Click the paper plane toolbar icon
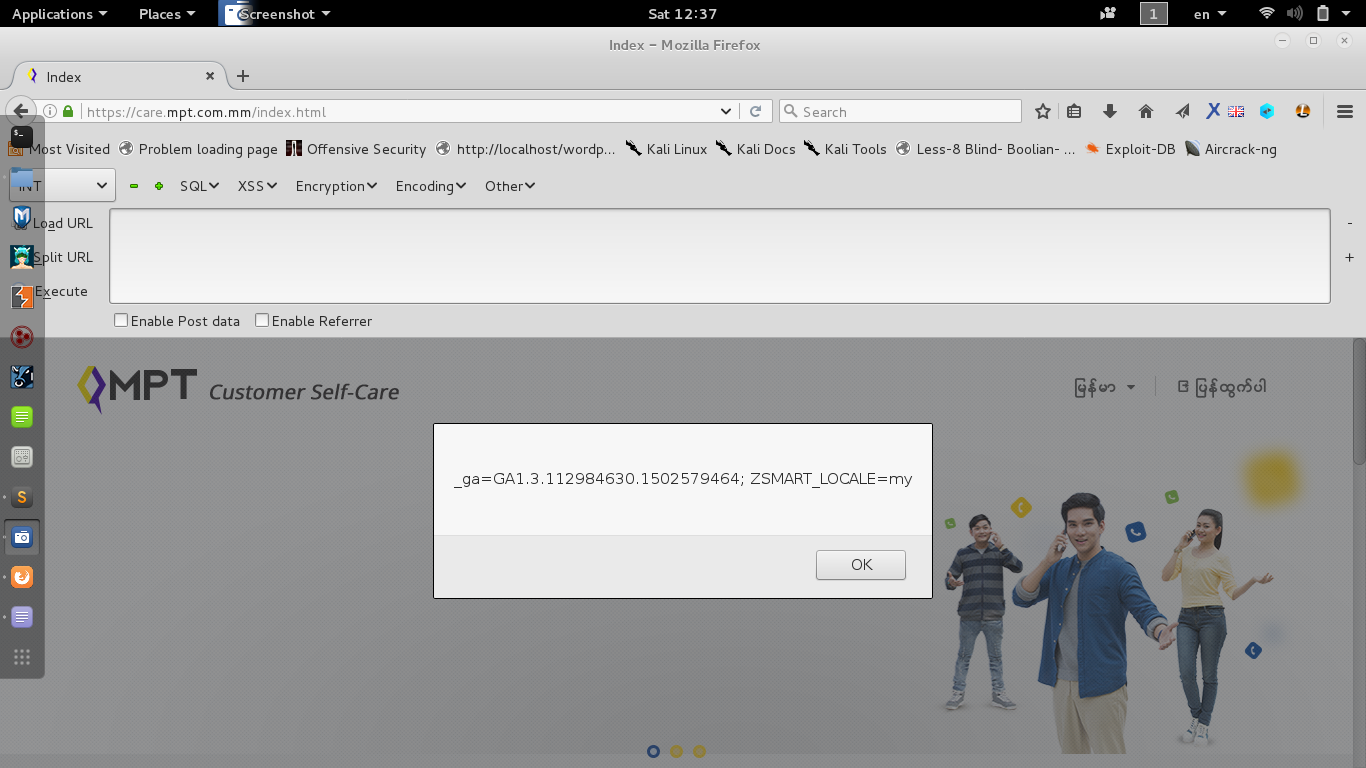The image size is (1366, 768). click(1182, 112)
